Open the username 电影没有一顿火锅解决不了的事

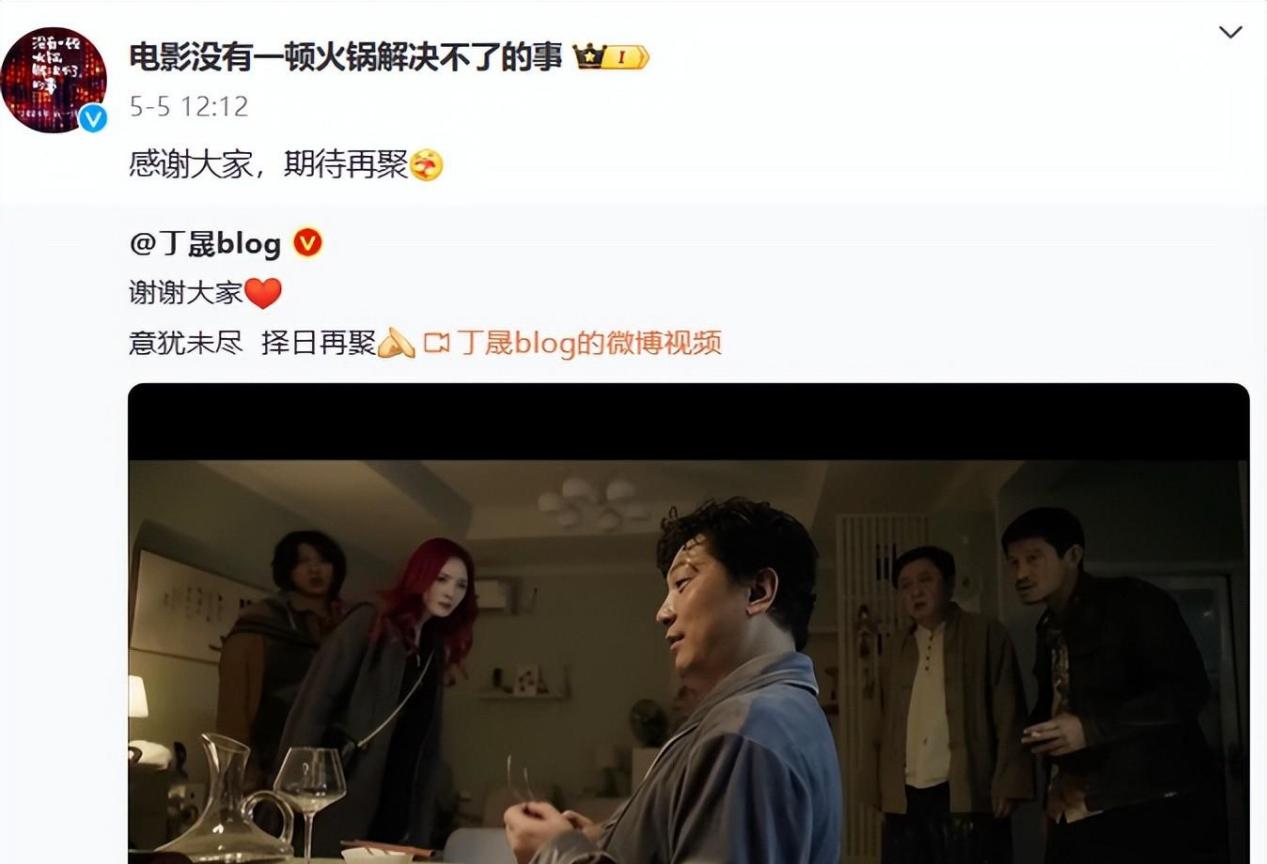(346, 57)
